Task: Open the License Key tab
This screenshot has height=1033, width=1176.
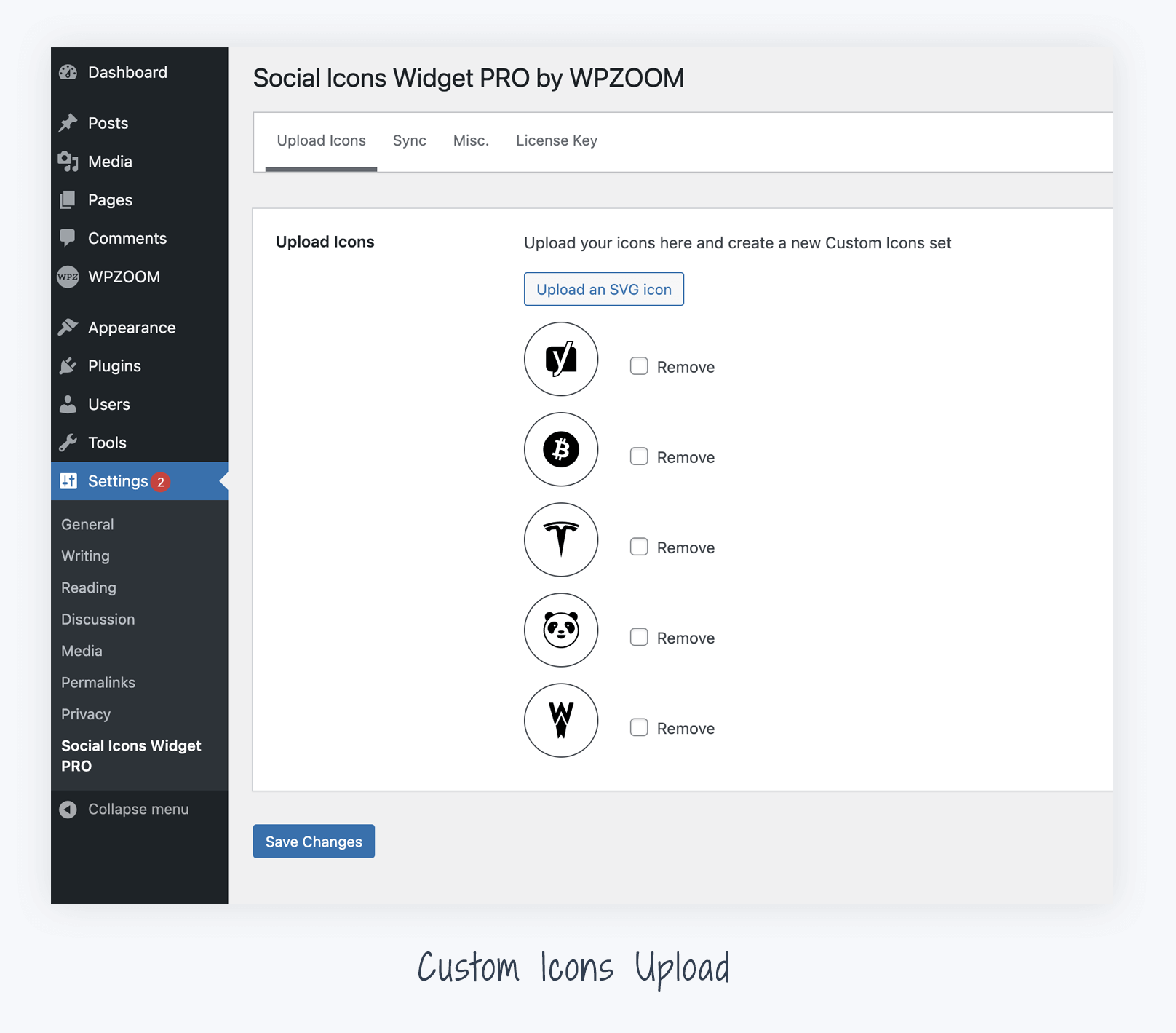Action: [557, 140]
